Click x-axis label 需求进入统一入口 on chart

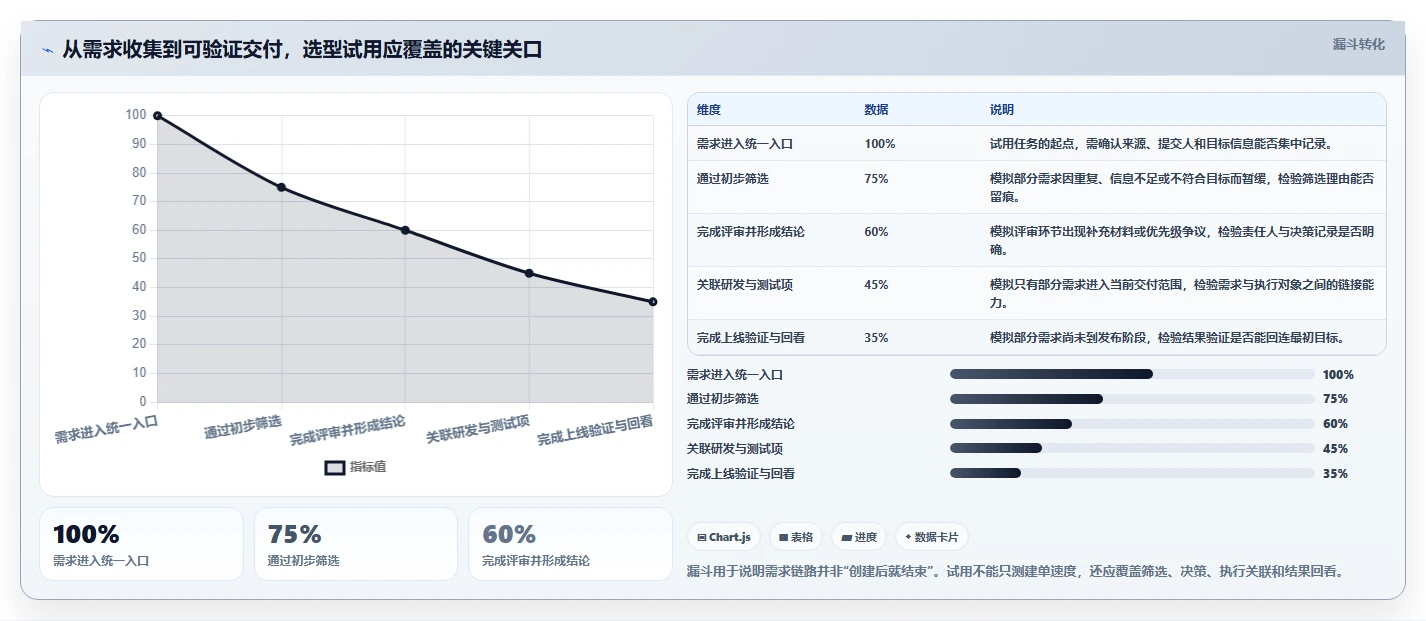pos(106,430)
